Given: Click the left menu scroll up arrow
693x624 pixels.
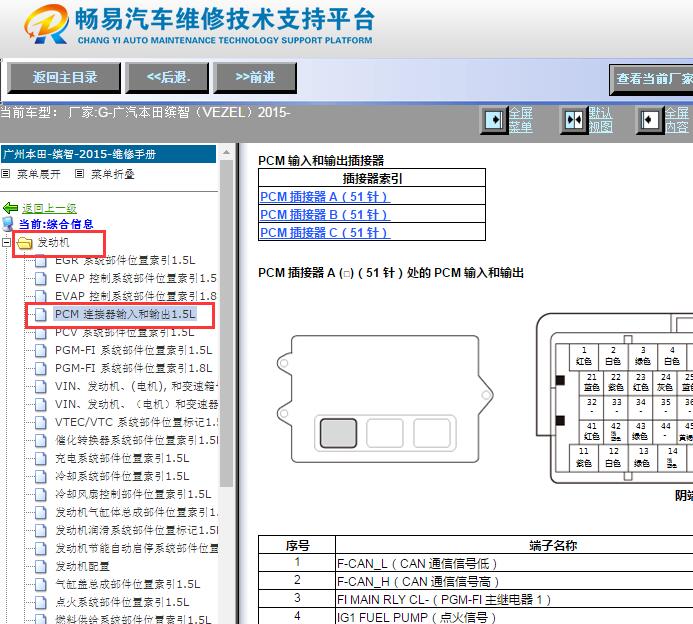Looking at the screenshot, I should click(226, 152).
